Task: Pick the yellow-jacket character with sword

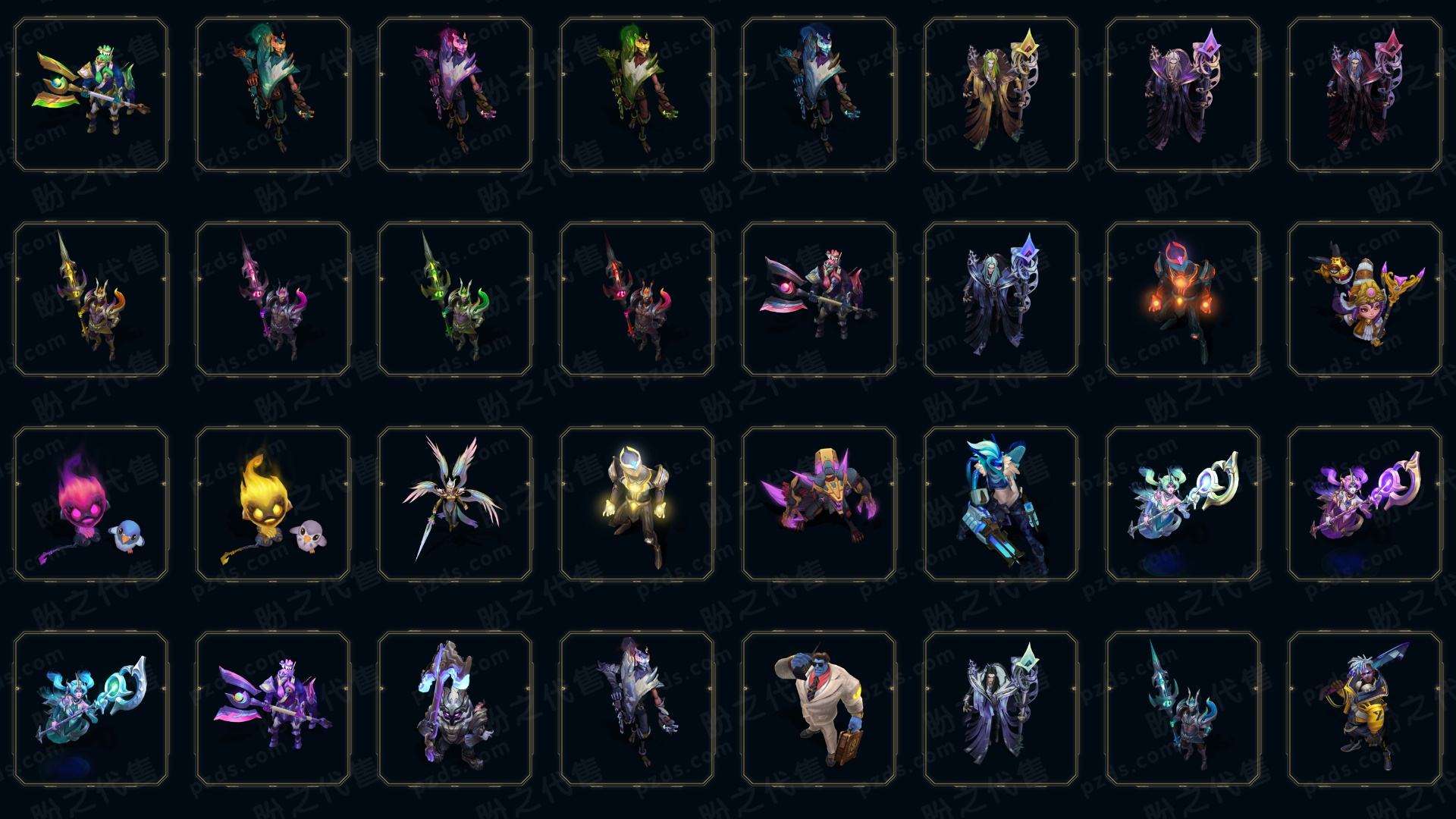Action: point(1365,708)
